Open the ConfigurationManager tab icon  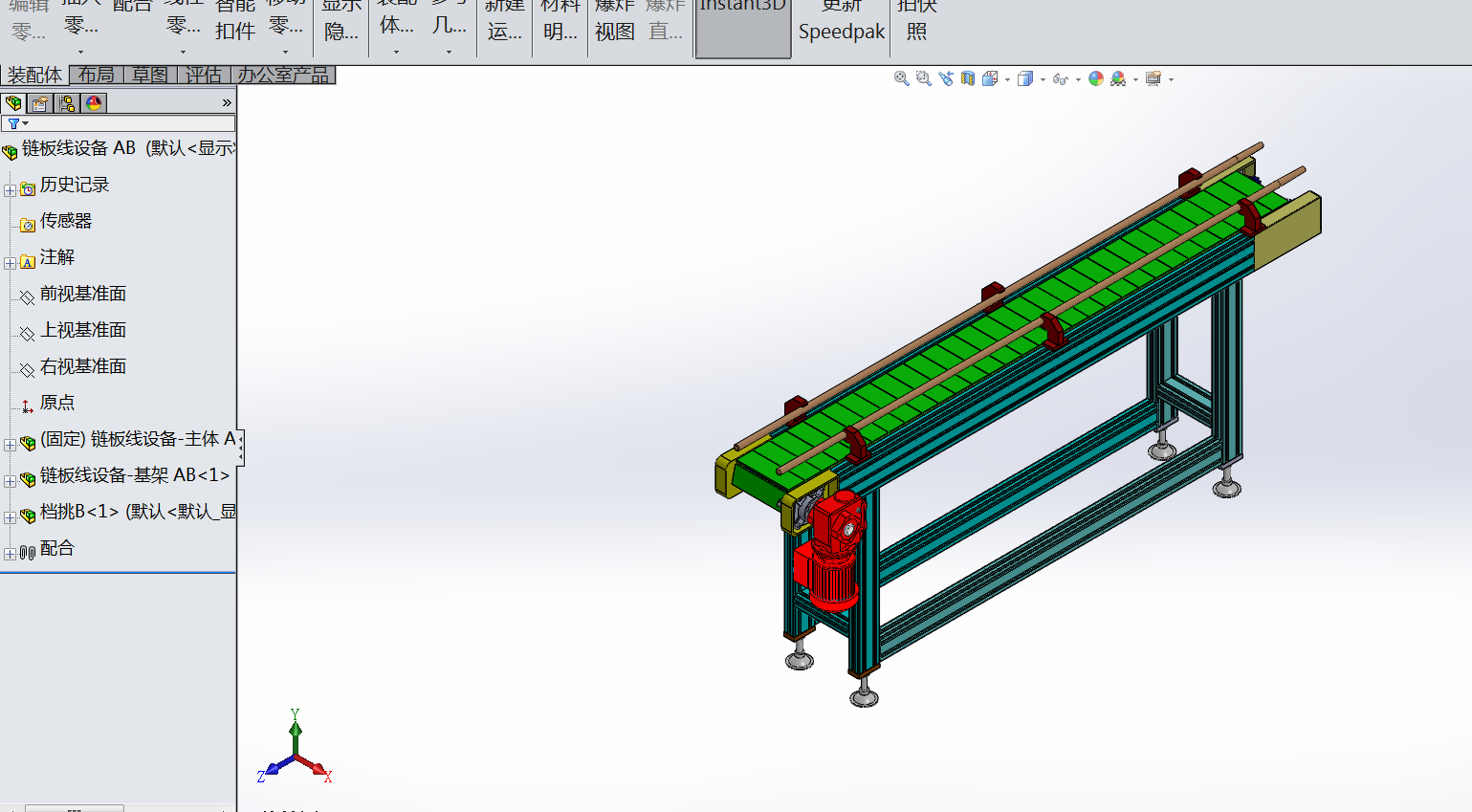click(67, 103)
